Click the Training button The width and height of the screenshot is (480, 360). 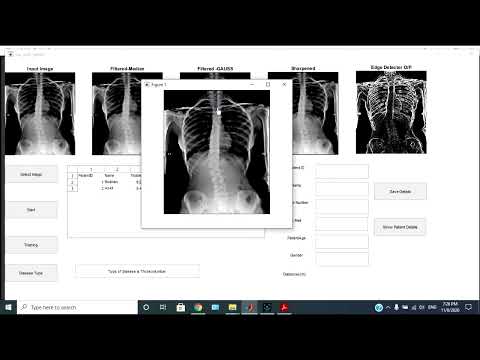click(31, 245)
